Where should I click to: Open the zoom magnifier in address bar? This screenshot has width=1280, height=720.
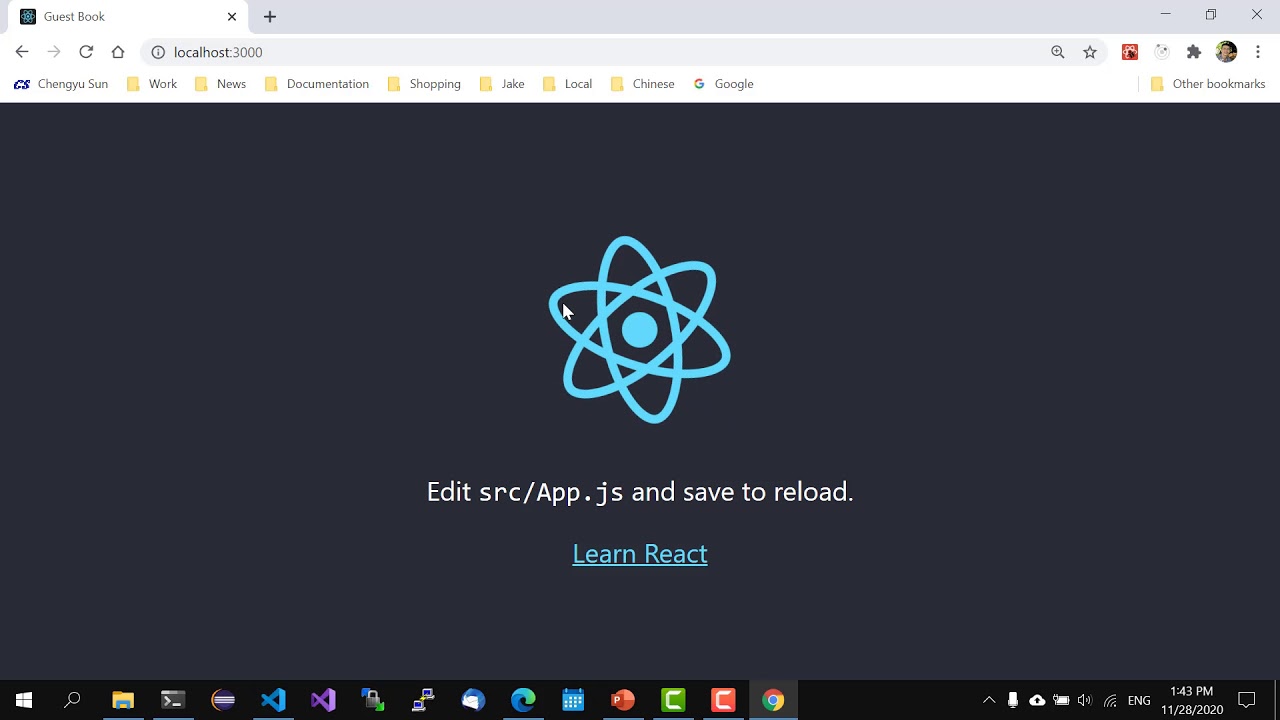(x=1058, y=52)
